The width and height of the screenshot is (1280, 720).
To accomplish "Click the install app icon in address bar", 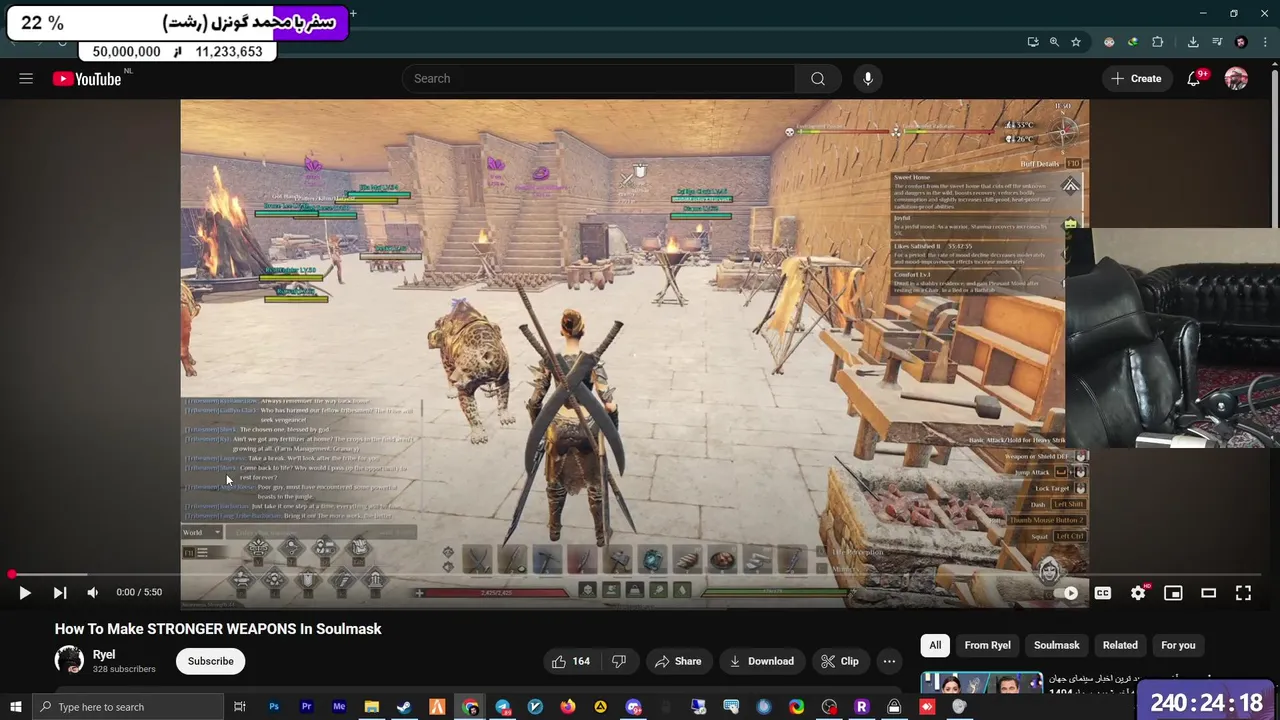I will coord(1032,42).
